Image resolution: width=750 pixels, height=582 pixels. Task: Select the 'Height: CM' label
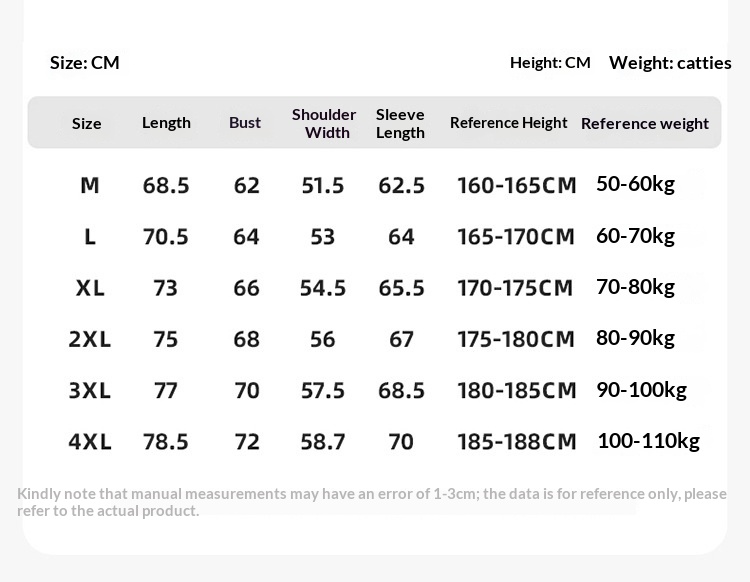point(550,62)
